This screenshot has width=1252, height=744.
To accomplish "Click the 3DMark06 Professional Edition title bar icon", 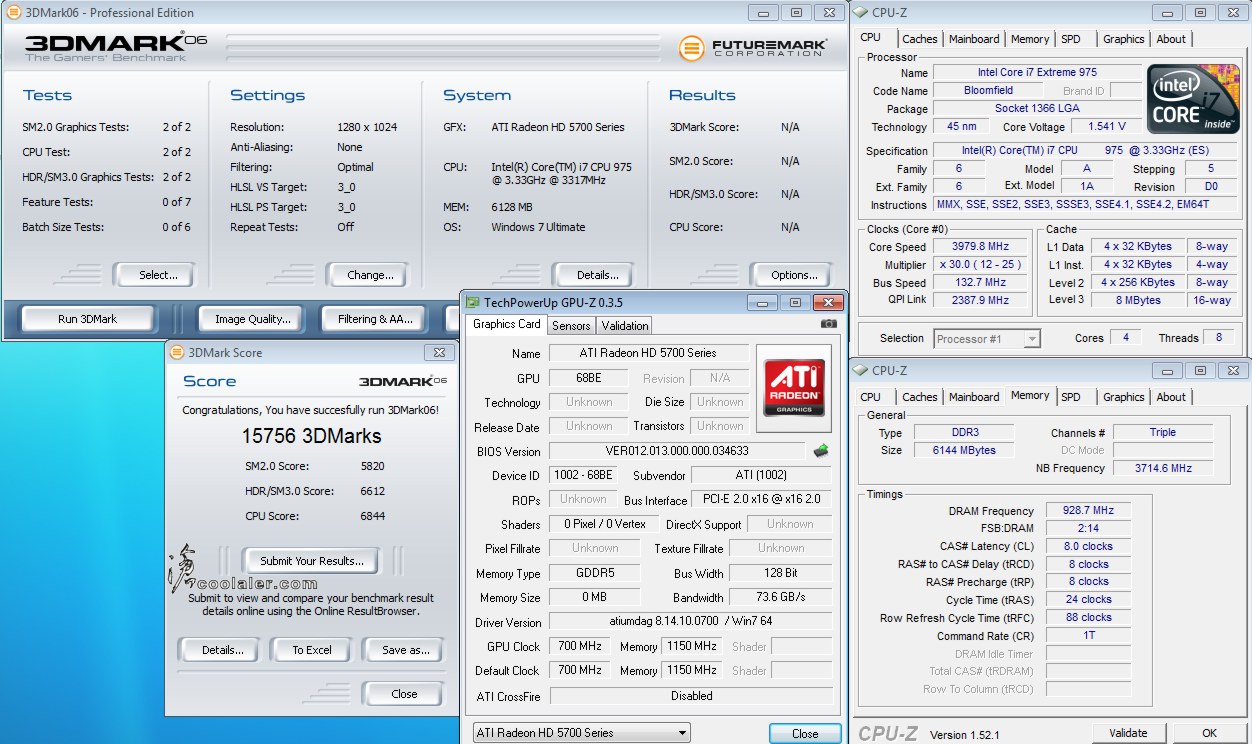I will (x=12, y=13).
